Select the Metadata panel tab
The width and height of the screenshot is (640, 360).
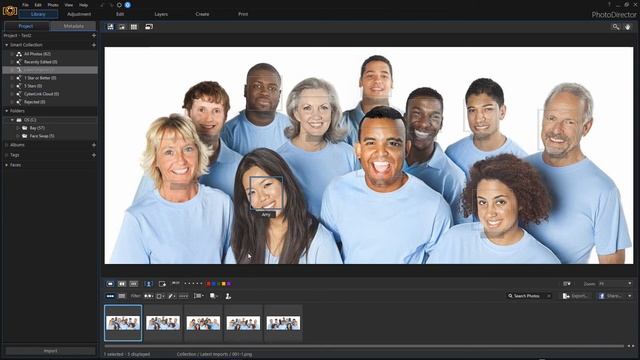(x=73, y=26)
